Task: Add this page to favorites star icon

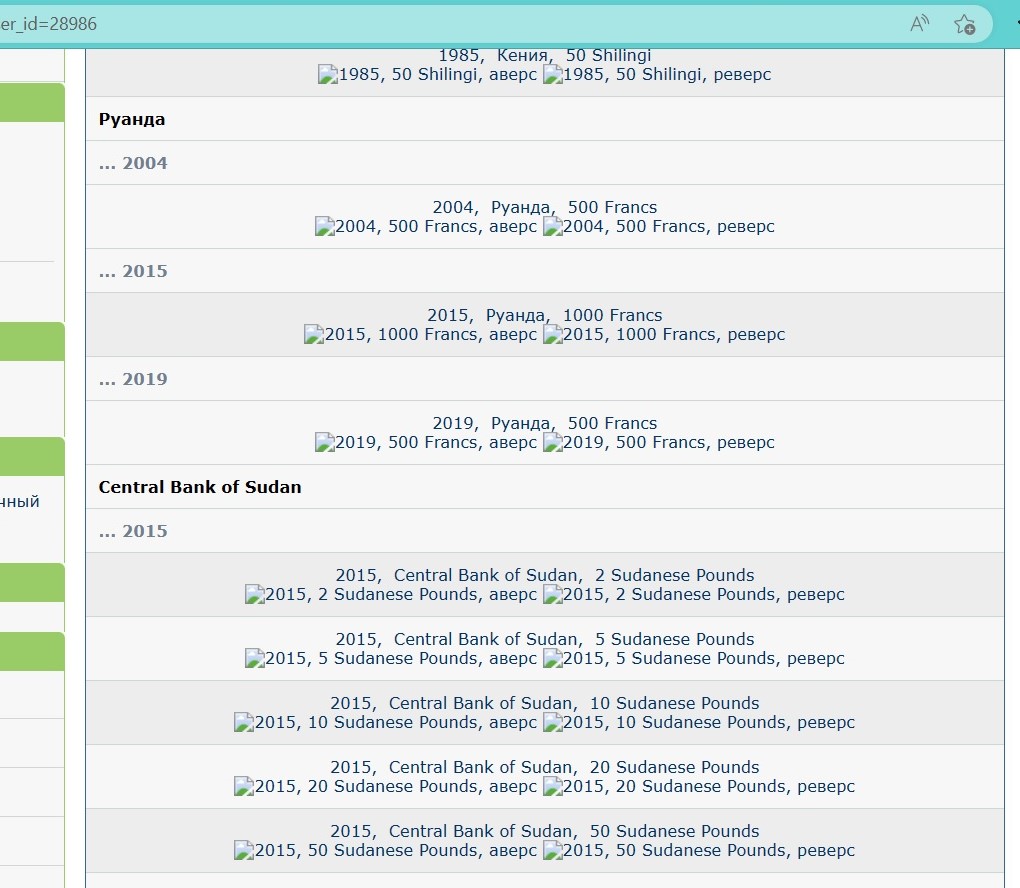Action: tap(964, 24)
